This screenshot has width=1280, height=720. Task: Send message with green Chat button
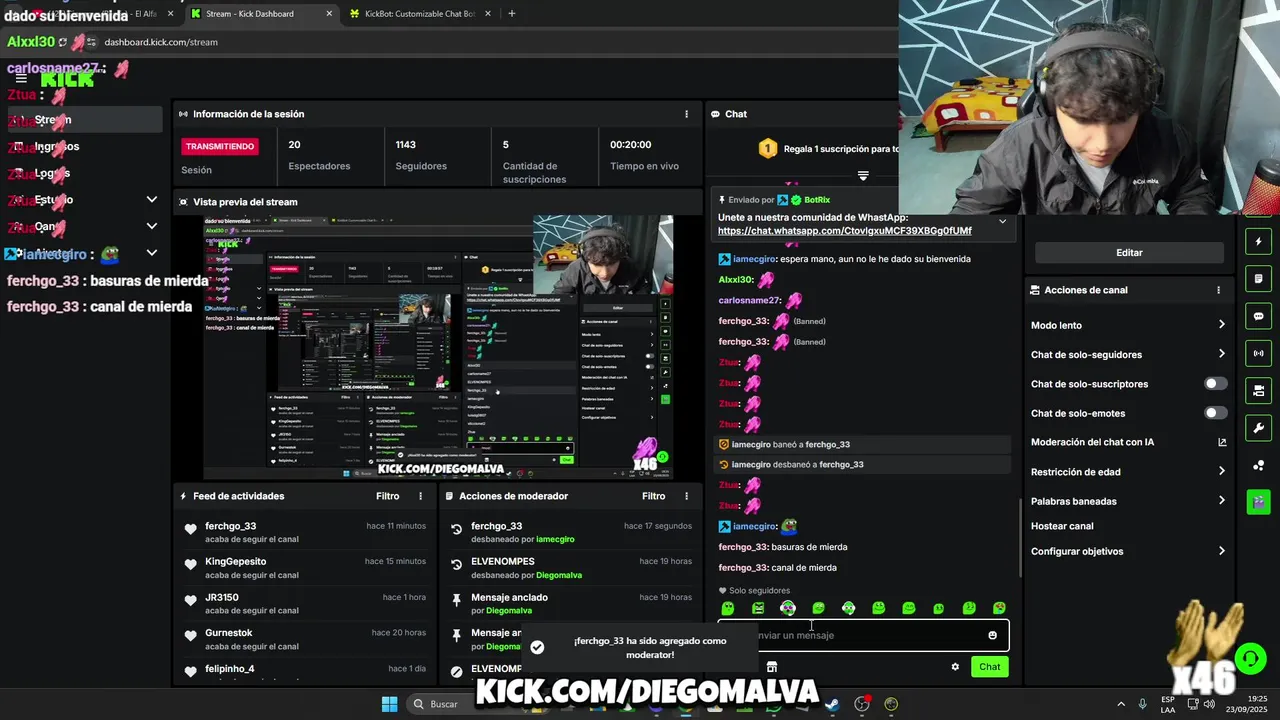[989, 667]
